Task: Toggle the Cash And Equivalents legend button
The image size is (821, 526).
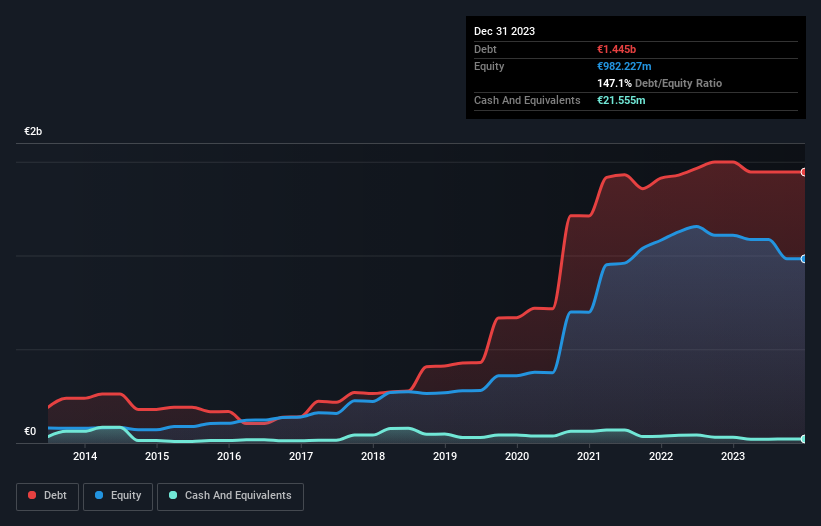Action: click(x=230, y=496)
